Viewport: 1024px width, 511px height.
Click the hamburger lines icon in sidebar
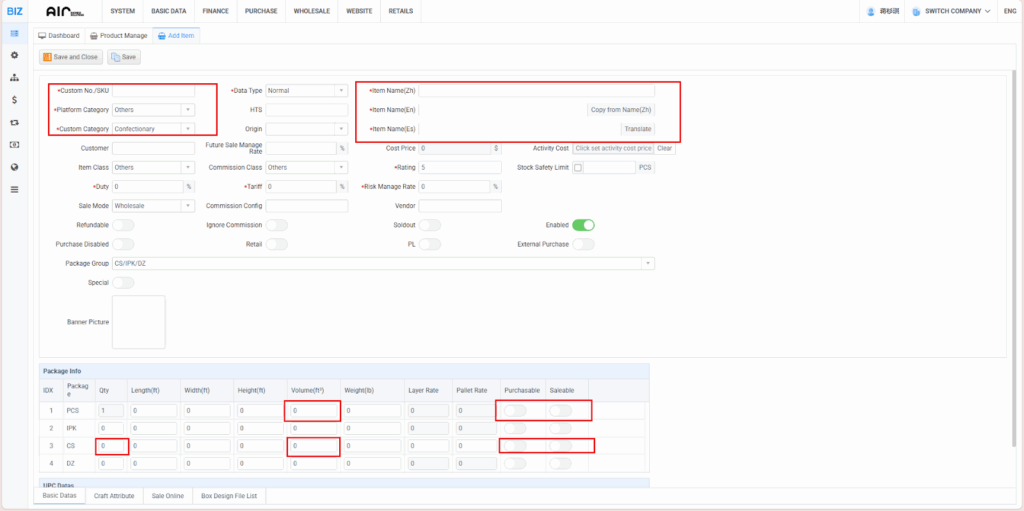(14, 189)
